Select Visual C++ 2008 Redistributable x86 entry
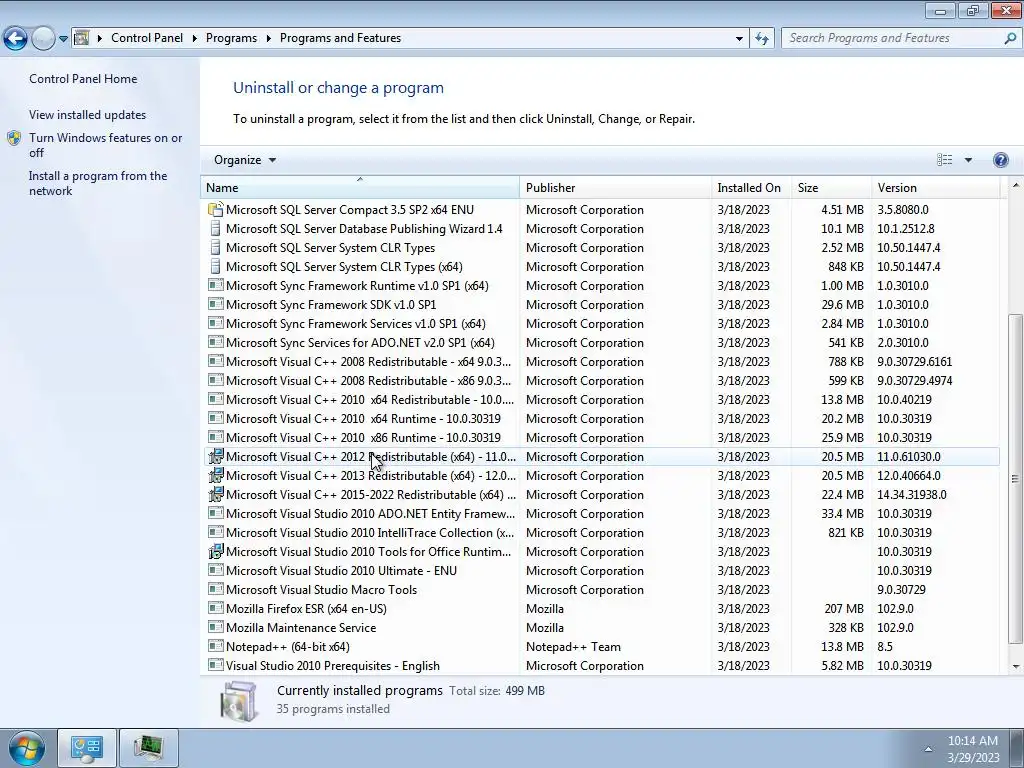The image size is (1024, 768). (600, 380)
